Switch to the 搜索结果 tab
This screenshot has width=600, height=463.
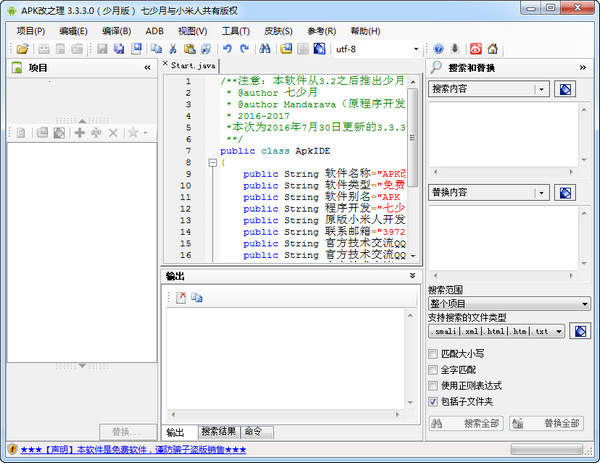pyautogui.click(x=218, y=432)
